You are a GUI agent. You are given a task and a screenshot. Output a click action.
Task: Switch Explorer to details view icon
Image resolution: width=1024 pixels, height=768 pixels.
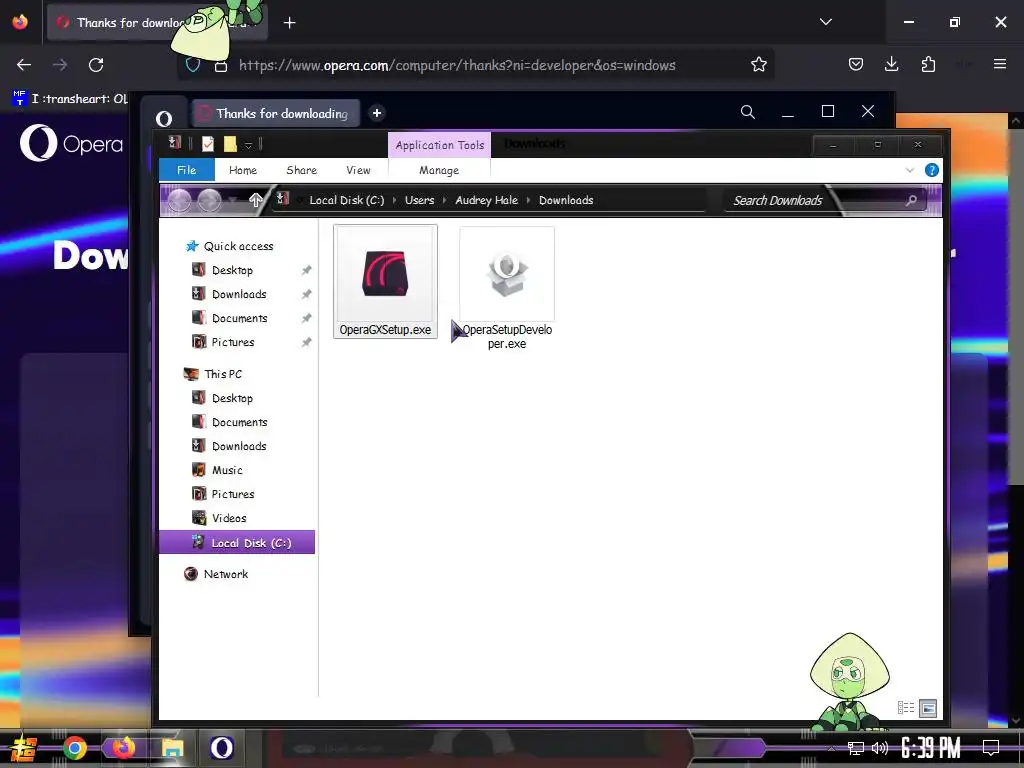[906, 708]
